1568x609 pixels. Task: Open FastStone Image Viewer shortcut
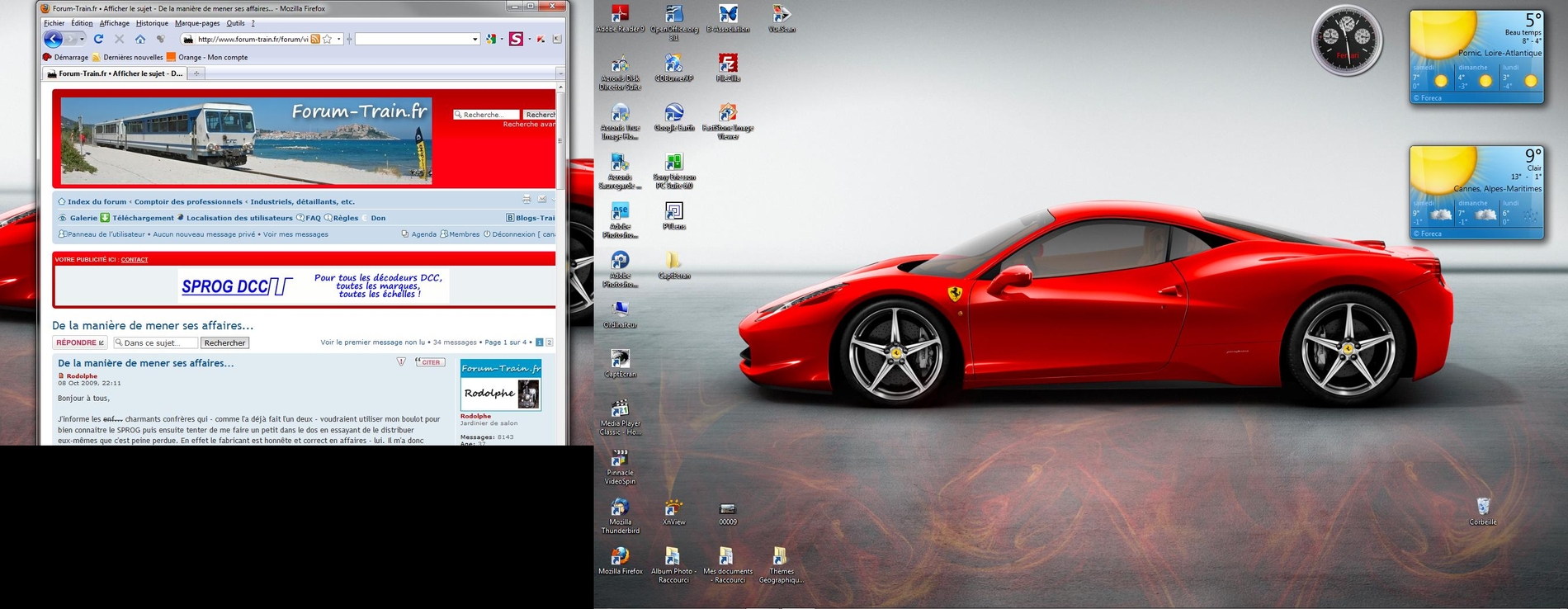pyautogui.click(x=728, y=121)
